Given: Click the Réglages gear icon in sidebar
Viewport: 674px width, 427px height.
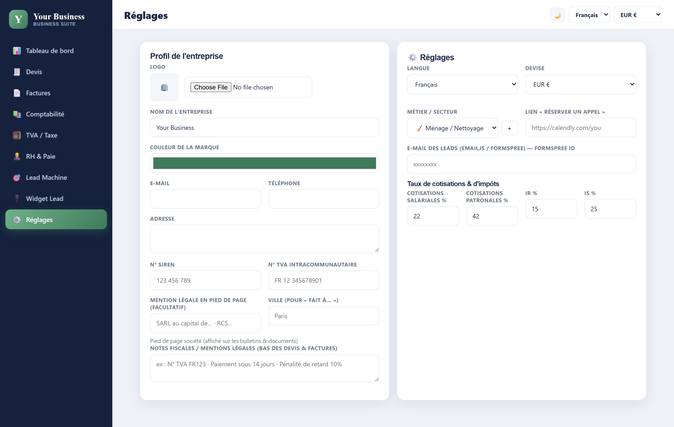Looking at the screenshot, I should (17, 220).
